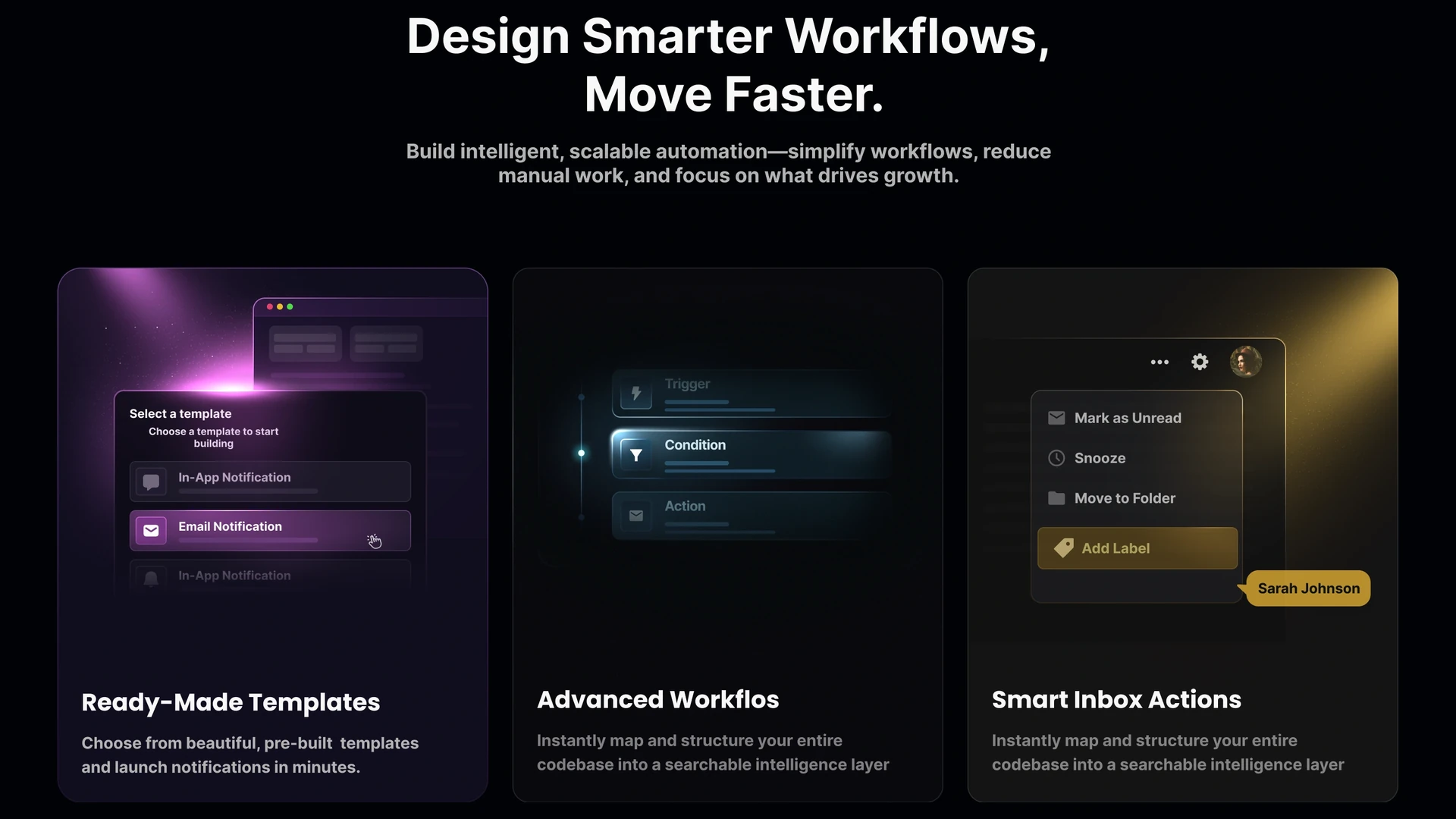Click the Advanced Workflos card title
Screen dimensions: 1456x819
tap(657, 700)
